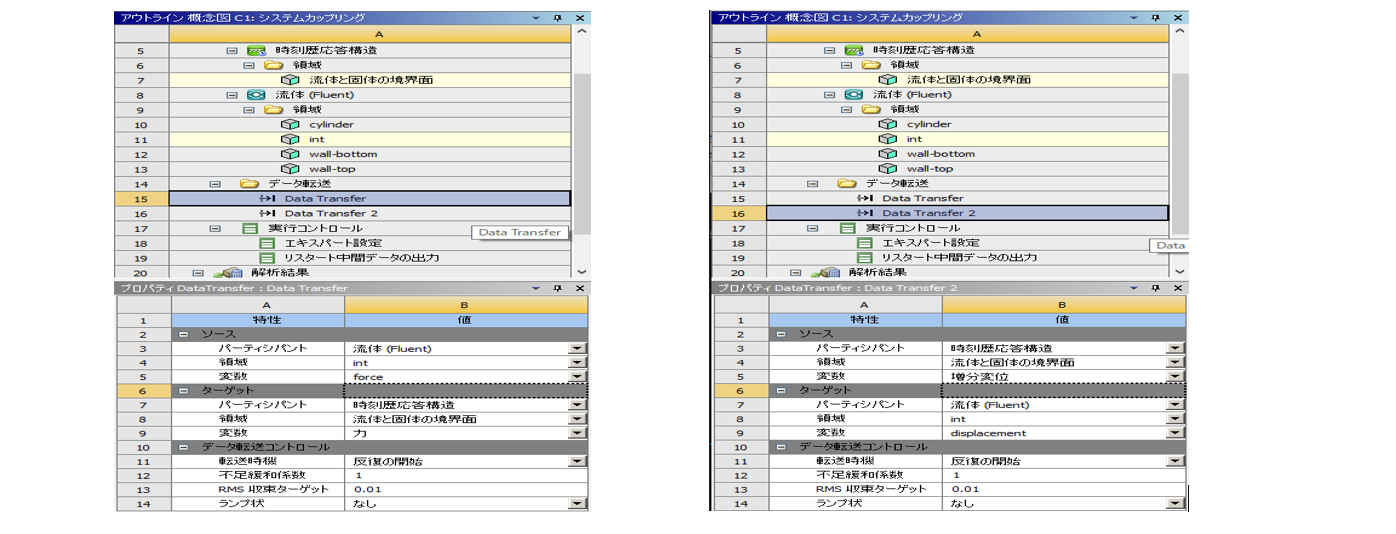Viewport: 1396px width, 534px height.
Task: Click the wall-top cube icon in the outline with Data Transfer 2 selected
Action: pos(887,169)
